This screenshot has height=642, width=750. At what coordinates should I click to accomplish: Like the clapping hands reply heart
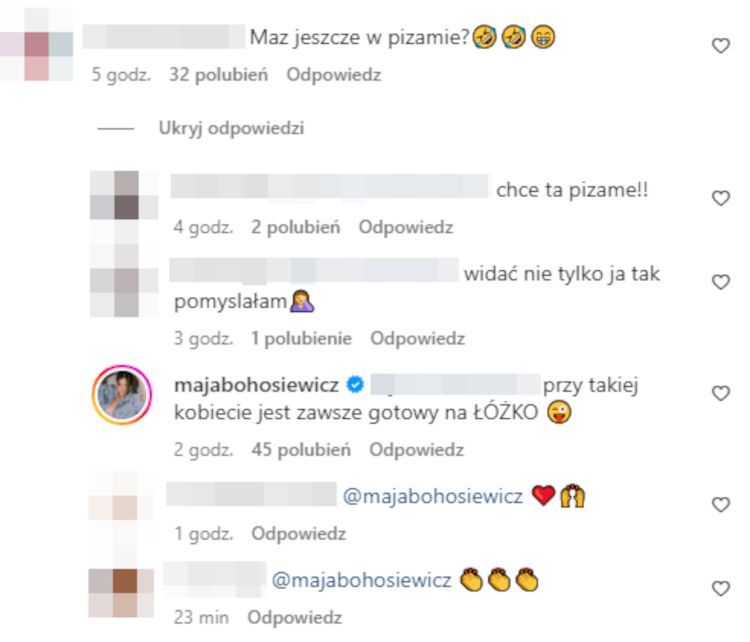tap(720, 588)
